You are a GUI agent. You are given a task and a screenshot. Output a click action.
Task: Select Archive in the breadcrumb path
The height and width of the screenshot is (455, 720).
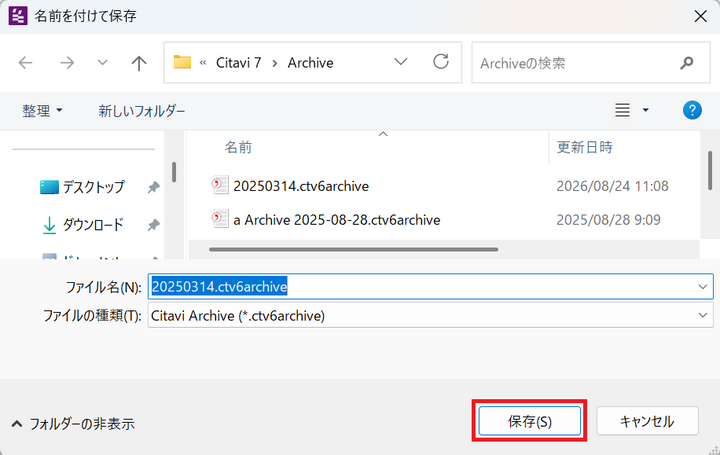[x=310, y=62]
